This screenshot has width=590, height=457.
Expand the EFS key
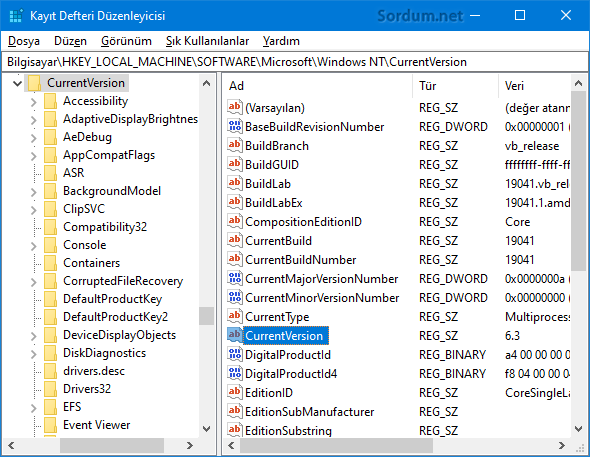[33, 407]
